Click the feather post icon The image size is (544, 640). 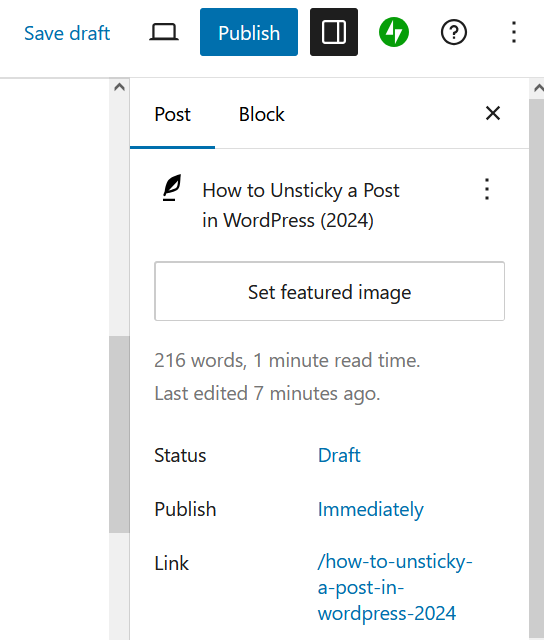point(172,188)
